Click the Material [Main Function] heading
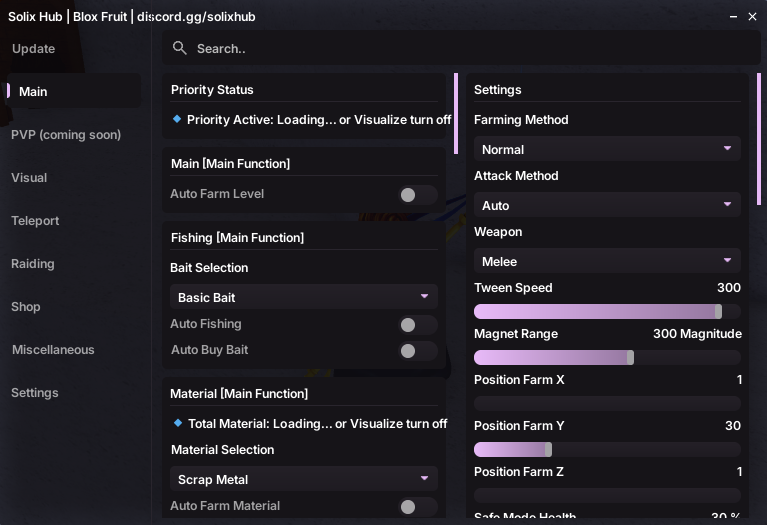Screen dimensions: 767x525 [239, 393]
